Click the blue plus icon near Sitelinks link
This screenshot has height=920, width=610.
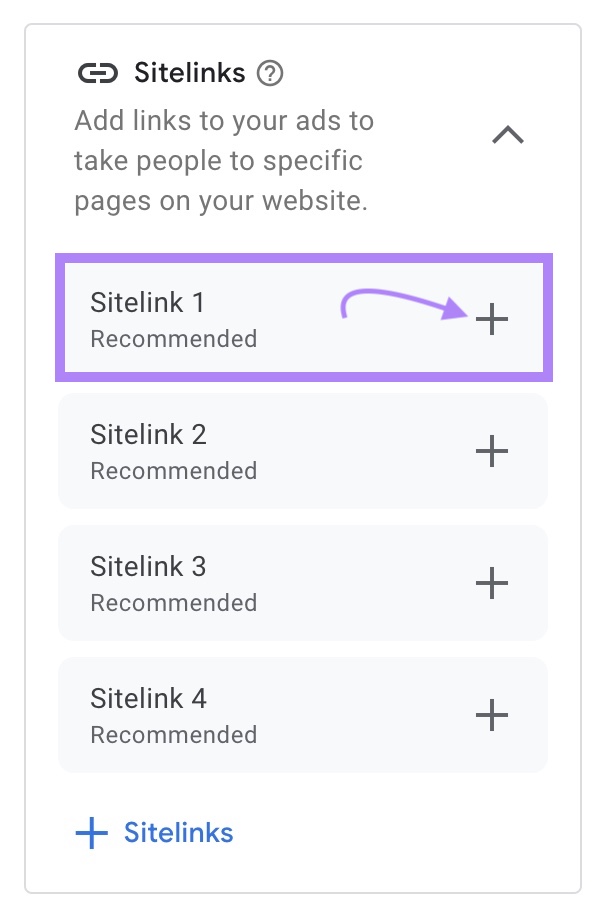[x=91, y=832]
